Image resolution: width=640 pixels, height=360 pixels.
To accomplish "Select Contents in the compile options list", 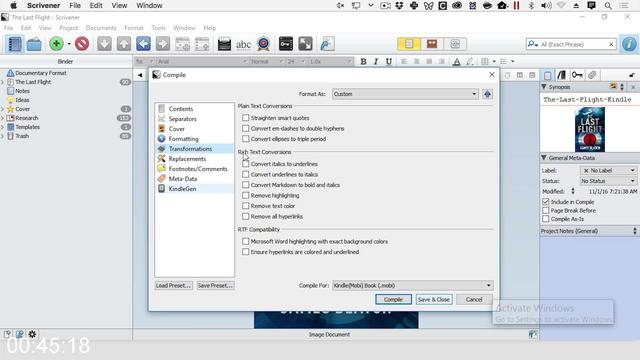I will 194,109.
